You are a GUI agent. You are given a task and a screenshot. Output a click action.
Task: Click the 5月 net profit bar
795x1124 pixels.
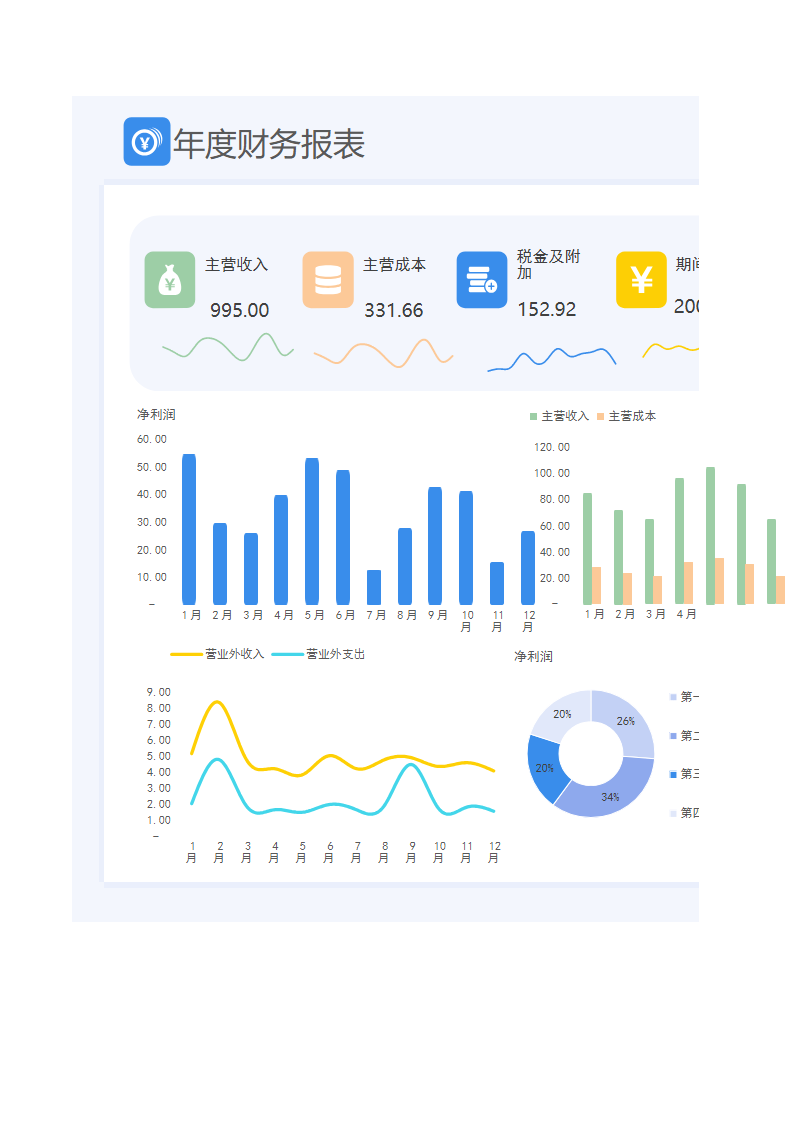pos(312,531)
